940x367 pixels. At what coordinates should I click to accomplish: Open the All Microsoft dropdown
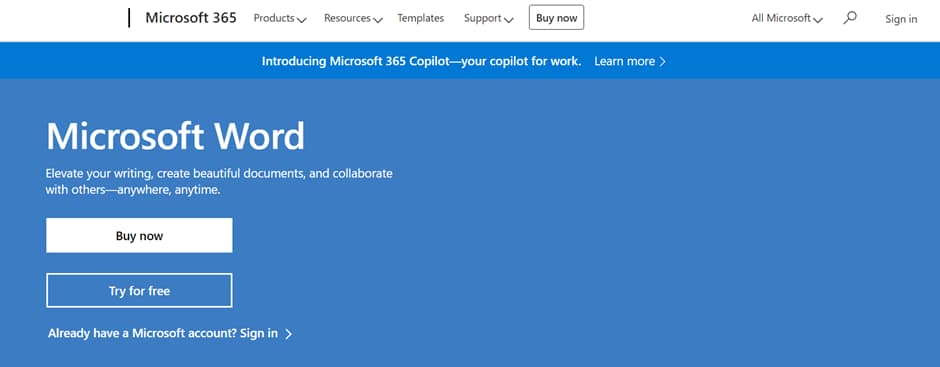point(787,18)
